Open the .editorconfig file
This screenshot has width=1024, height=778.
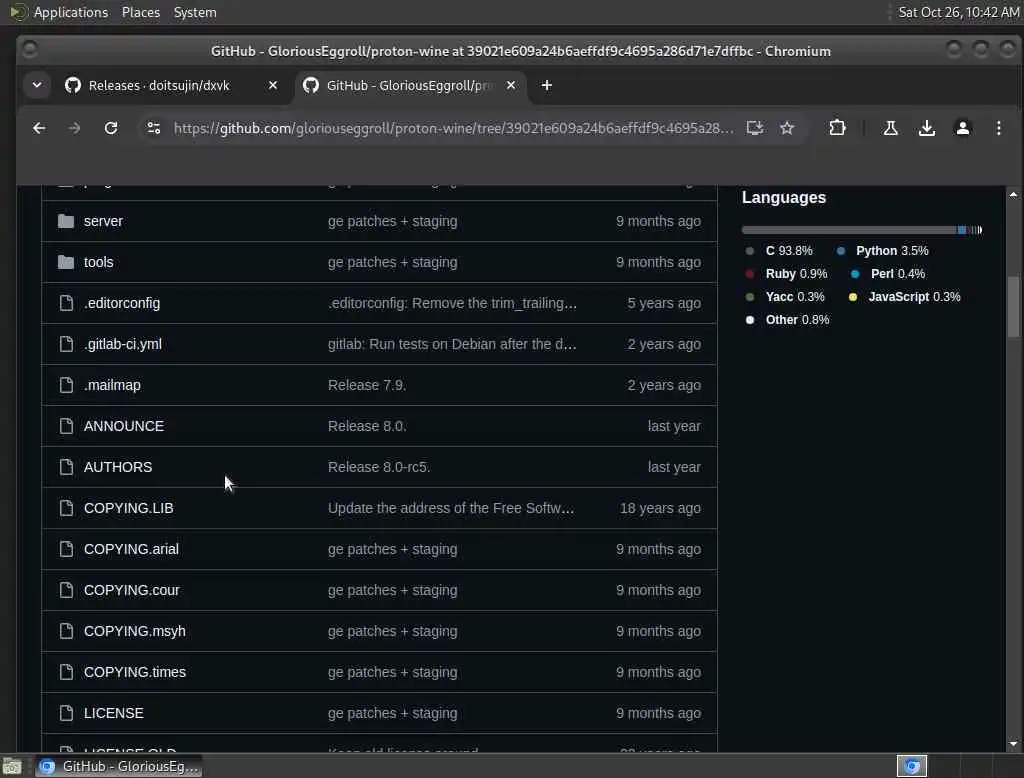(x=122, y=303)
